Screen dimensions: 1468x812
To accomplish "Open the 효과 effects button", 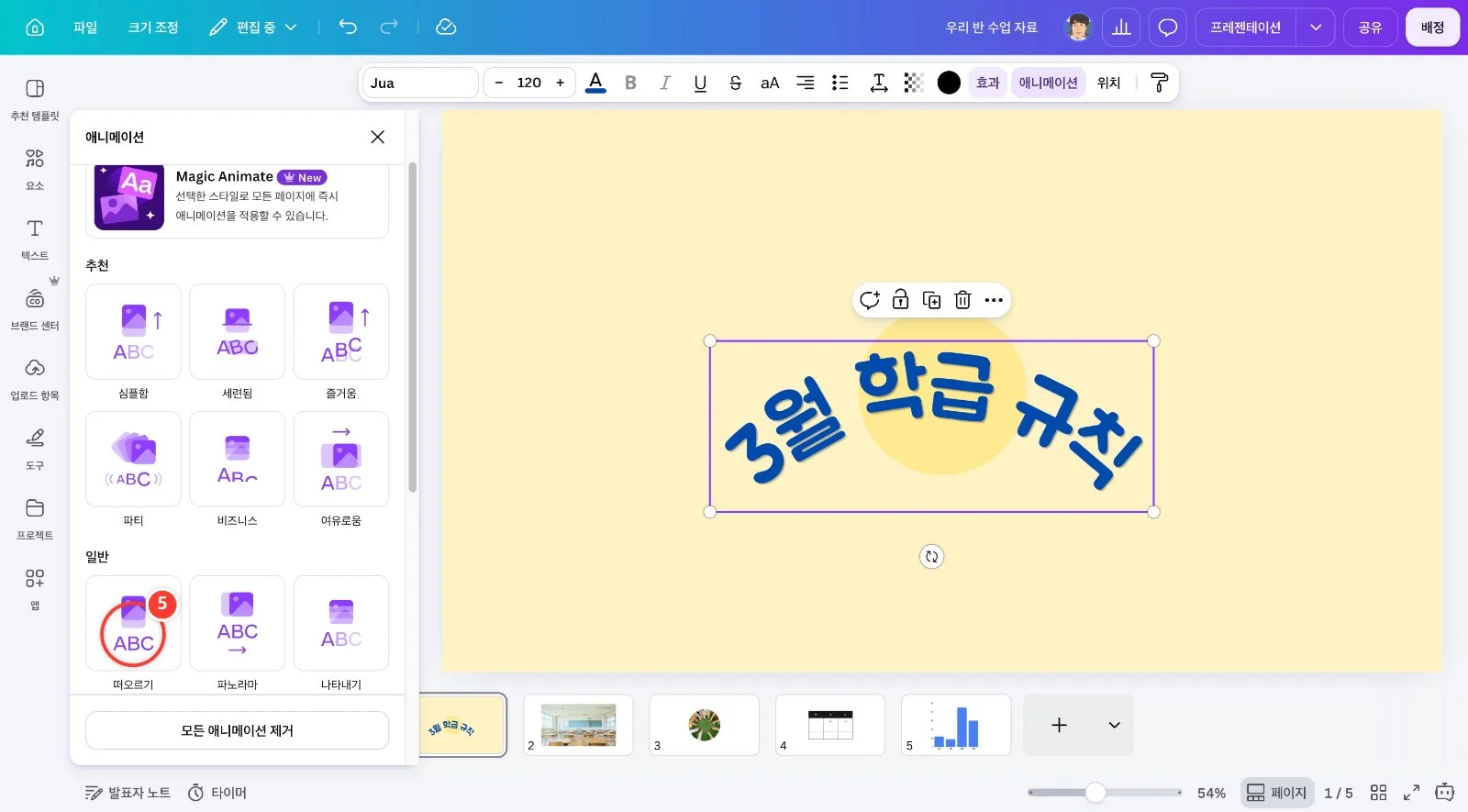I will (988, 83).
